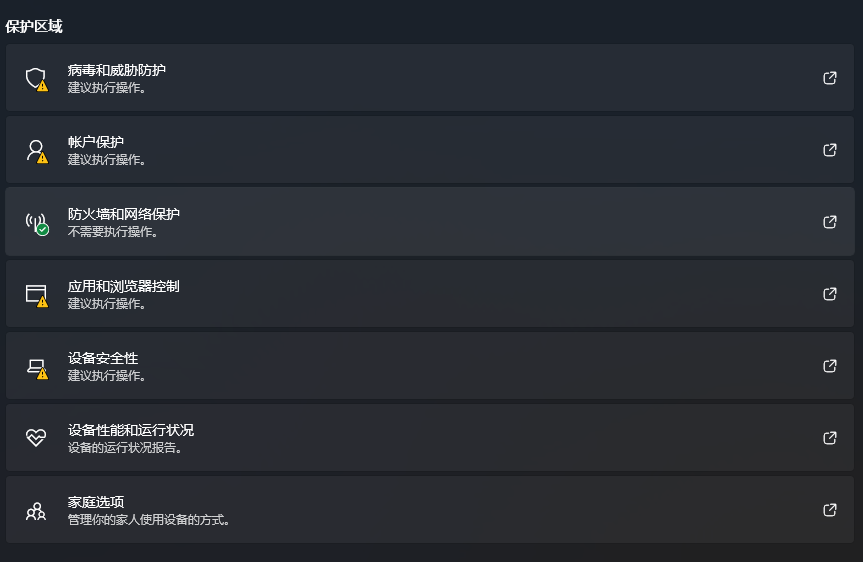Click the virus and threat protection shield icon
The image size is (863, 562).
pos(36,78)
